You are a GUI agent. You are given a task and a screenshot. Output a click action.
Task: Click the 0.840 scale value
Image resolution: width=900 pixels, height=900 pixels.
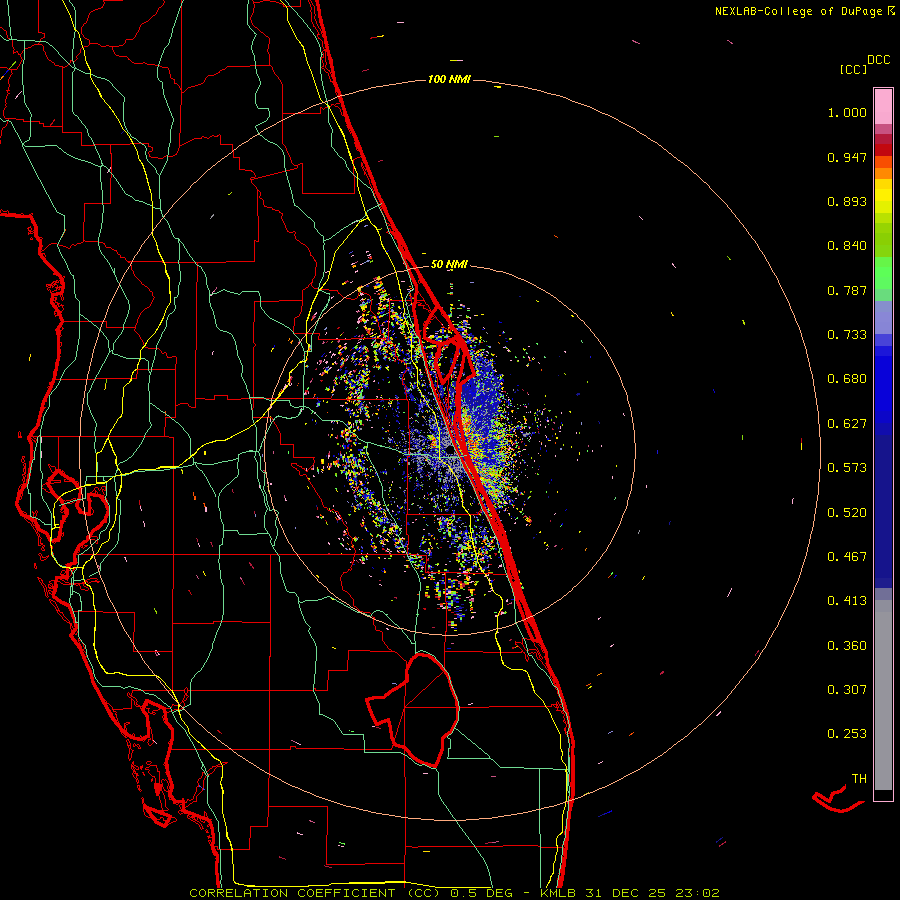[x=847, y=246]
